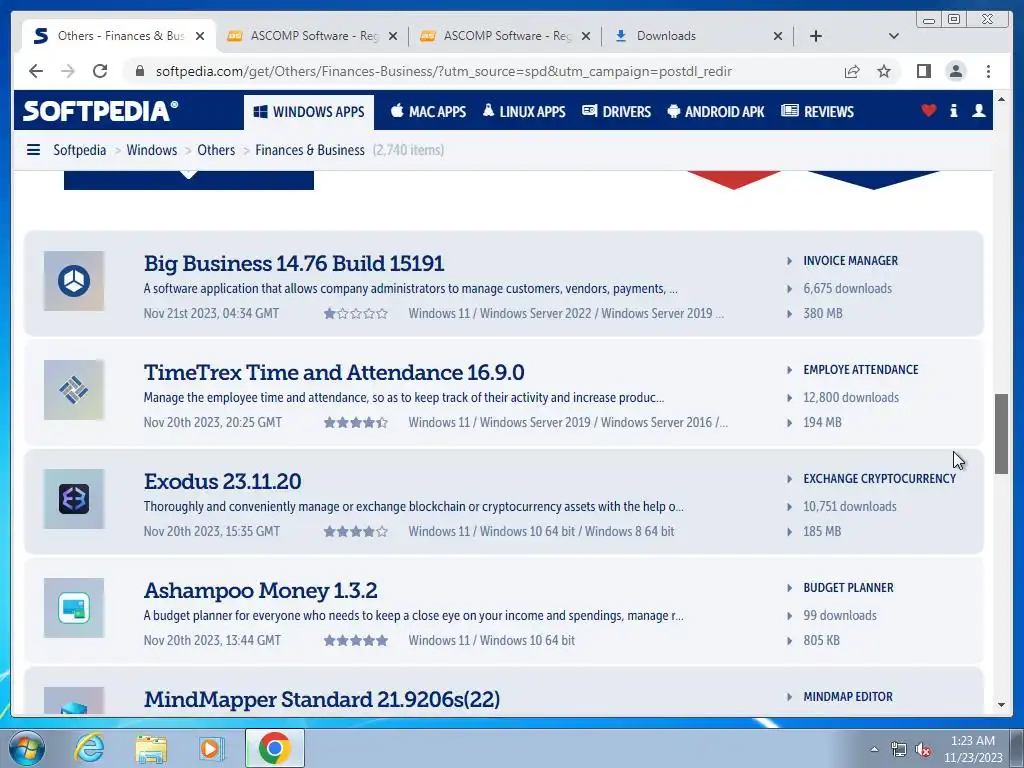Open the Chrome profile avatar
The width and height of the screenshot is (1024, 768).
(955, 71)
